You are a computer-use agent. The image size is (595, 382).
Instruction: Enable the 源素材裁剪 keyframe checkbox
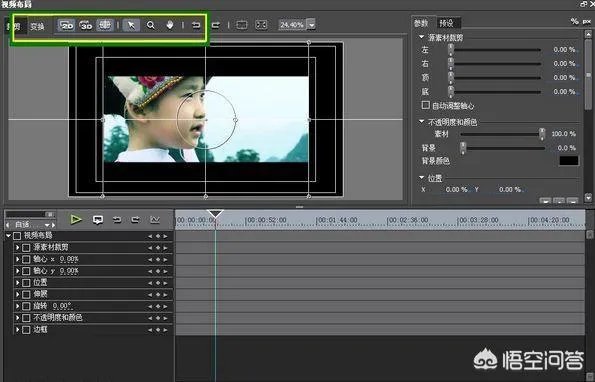click(x=26, y=248)
